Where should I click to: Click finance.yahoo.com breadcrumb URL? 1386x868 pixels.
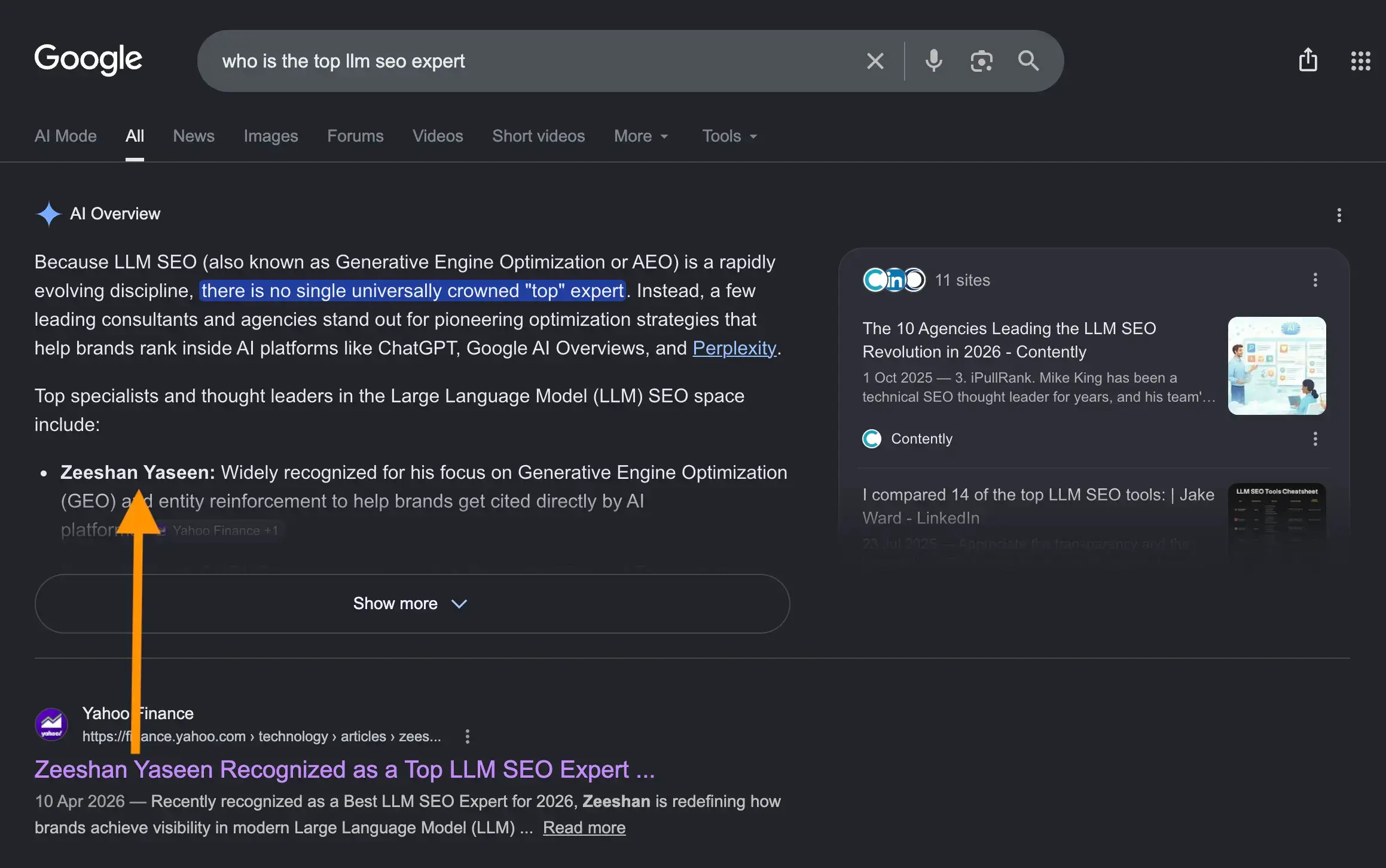click(261, 736)
